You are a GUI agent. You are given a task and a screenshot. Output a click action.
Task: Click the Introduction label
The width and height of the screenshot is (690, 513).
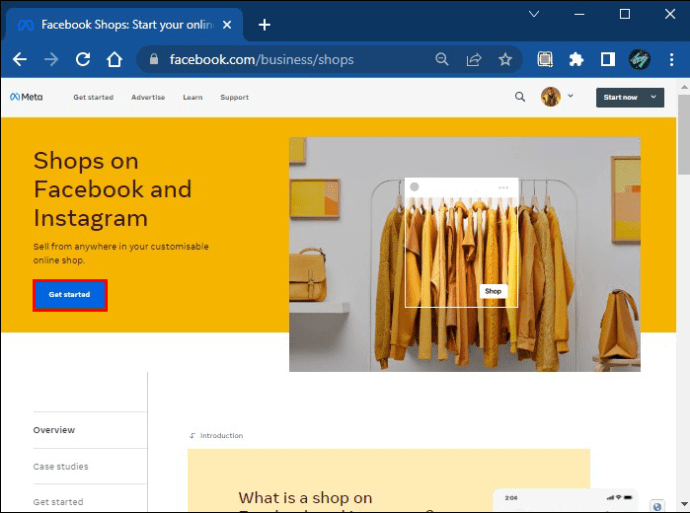click(221, 436)
